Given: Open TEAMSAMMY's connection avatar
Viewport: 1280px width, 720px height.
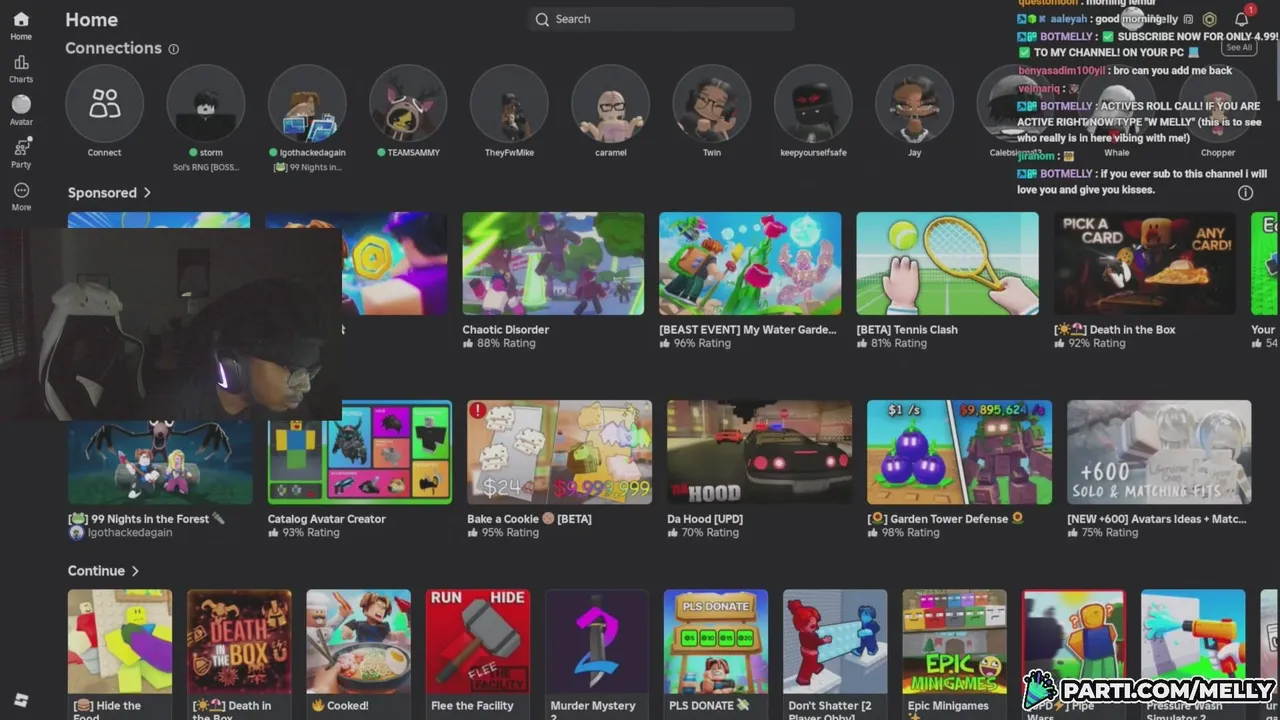Looking at the screenshot, I should click(x=408, y=104).
